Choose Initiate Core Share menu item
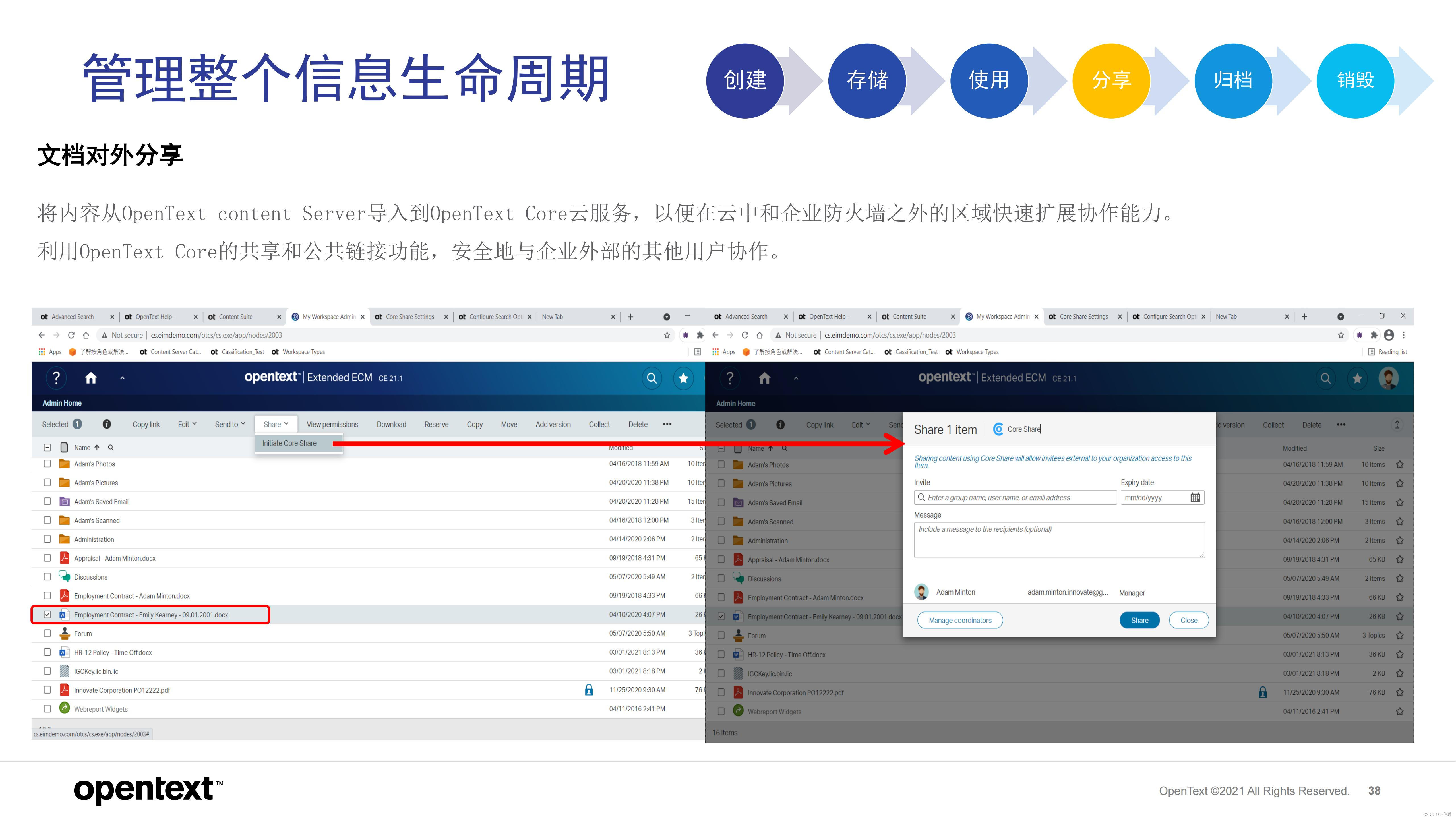Viewport: 1456px width, 819px height. tap(289, 443)
